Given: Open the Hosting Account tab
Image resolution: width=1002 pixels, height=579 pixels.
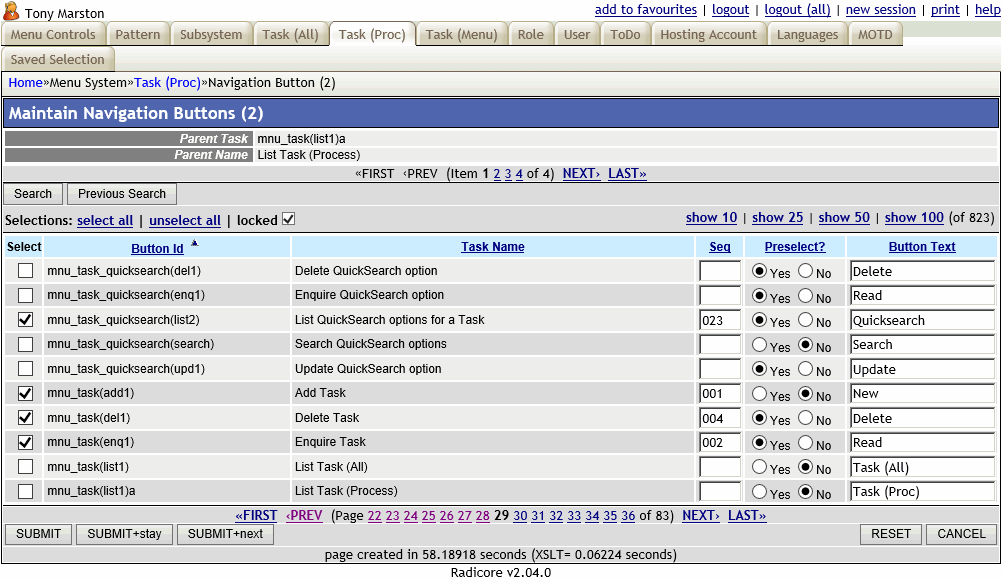Looking at the screenshot, I should tap(708, 33).
